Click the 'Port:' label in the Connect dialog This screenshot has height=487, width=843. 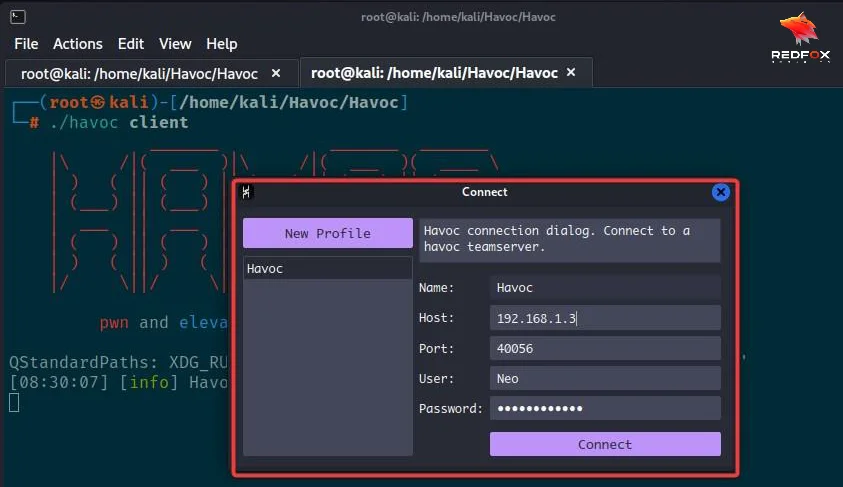(436, 348)
